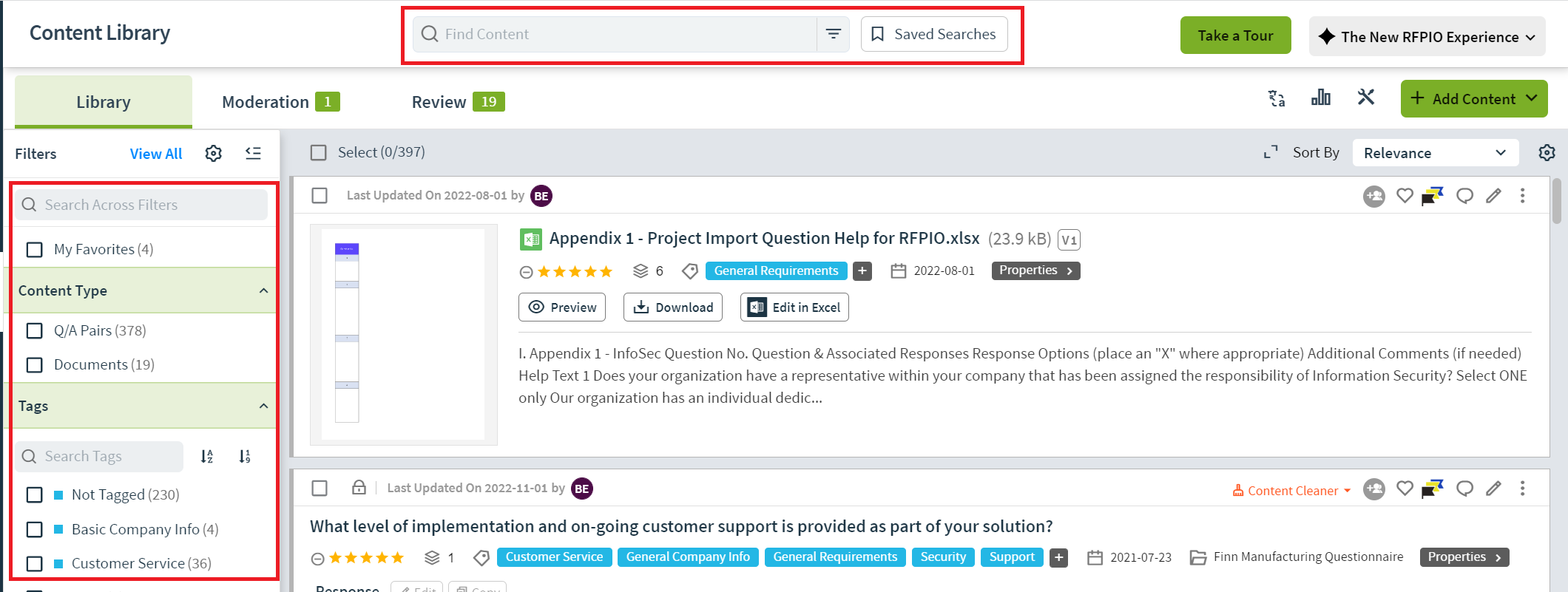Click the Take a Tour button
Image resolution: width=1568 pixels, height=592 pixels.
pyautogui.click(x=1235, y=35)
